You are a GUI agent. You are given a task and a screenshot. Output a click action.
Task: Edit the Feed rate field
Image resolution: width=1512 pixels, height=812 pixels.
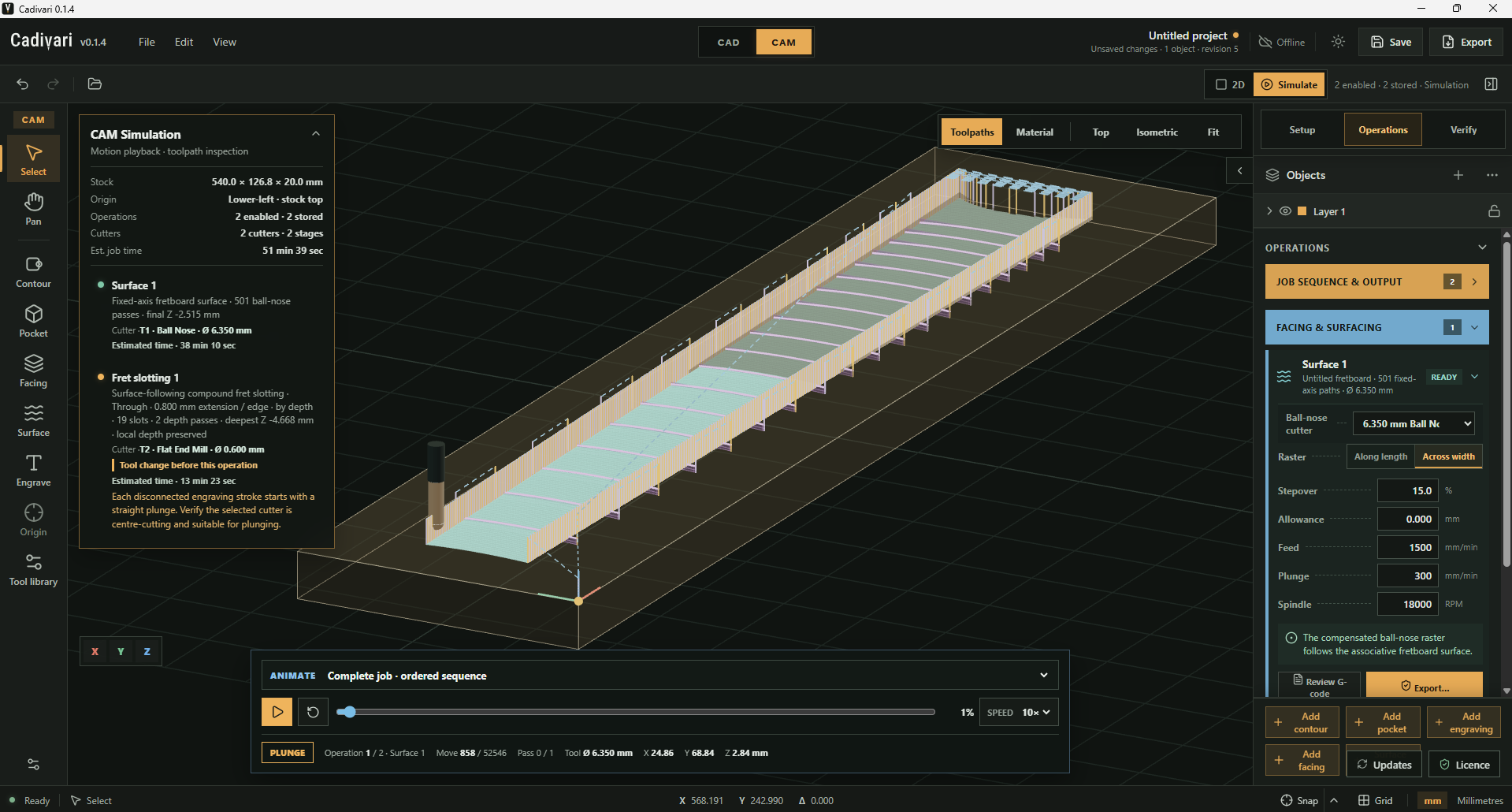tap(1408, 547)
